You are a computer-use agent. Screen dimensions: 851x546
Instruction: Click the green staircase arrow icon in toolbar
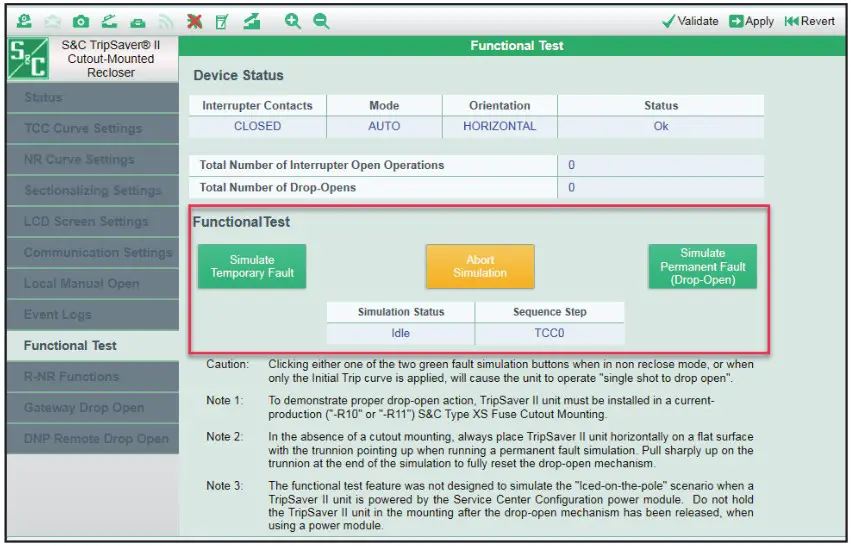[x=251, y=20]
